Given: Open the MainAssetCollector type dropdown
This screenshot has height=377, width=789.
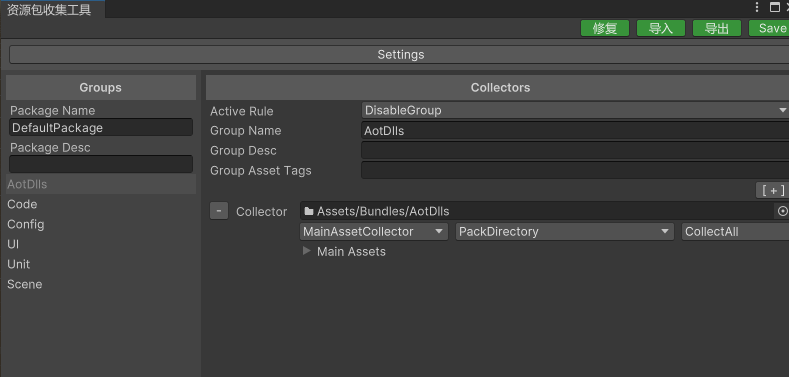Looking at the screenshot, I should point(374,232).
